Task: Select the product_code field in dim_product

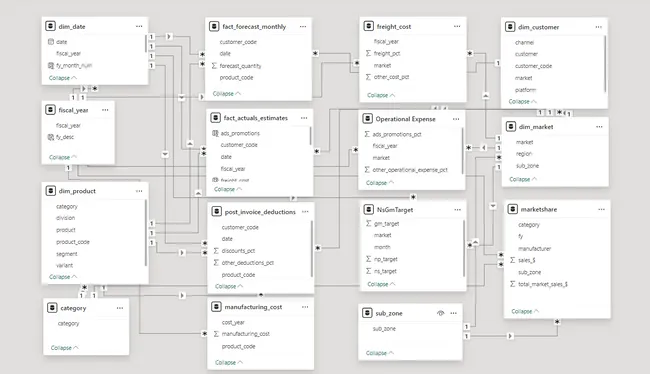Action: tap(73, 242)
